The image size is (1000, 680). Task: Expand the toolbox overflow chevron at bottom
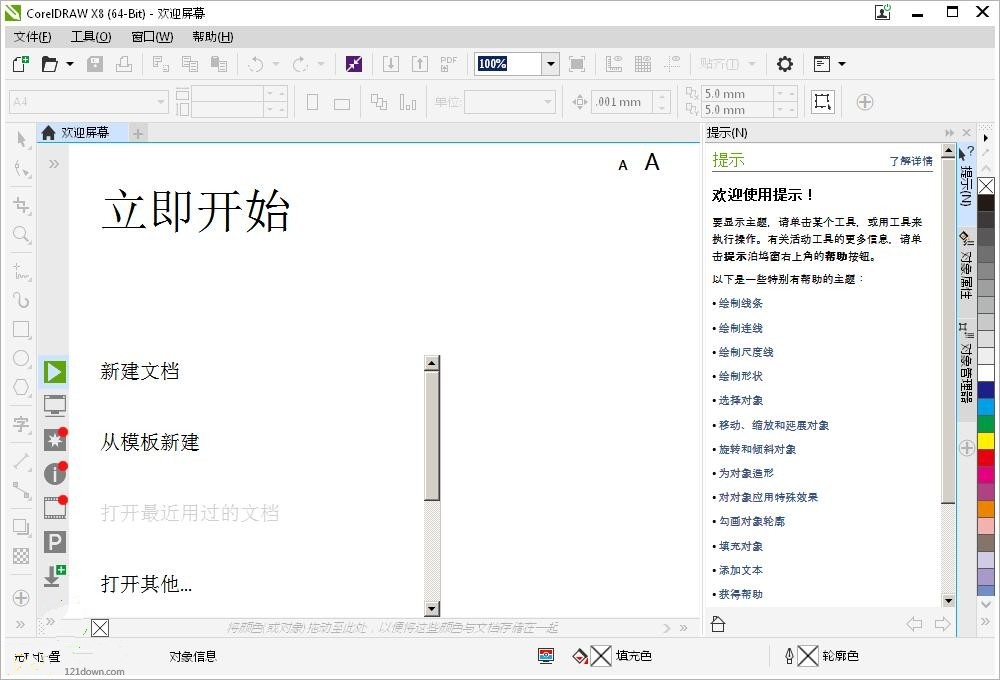[x=21, y=624]
